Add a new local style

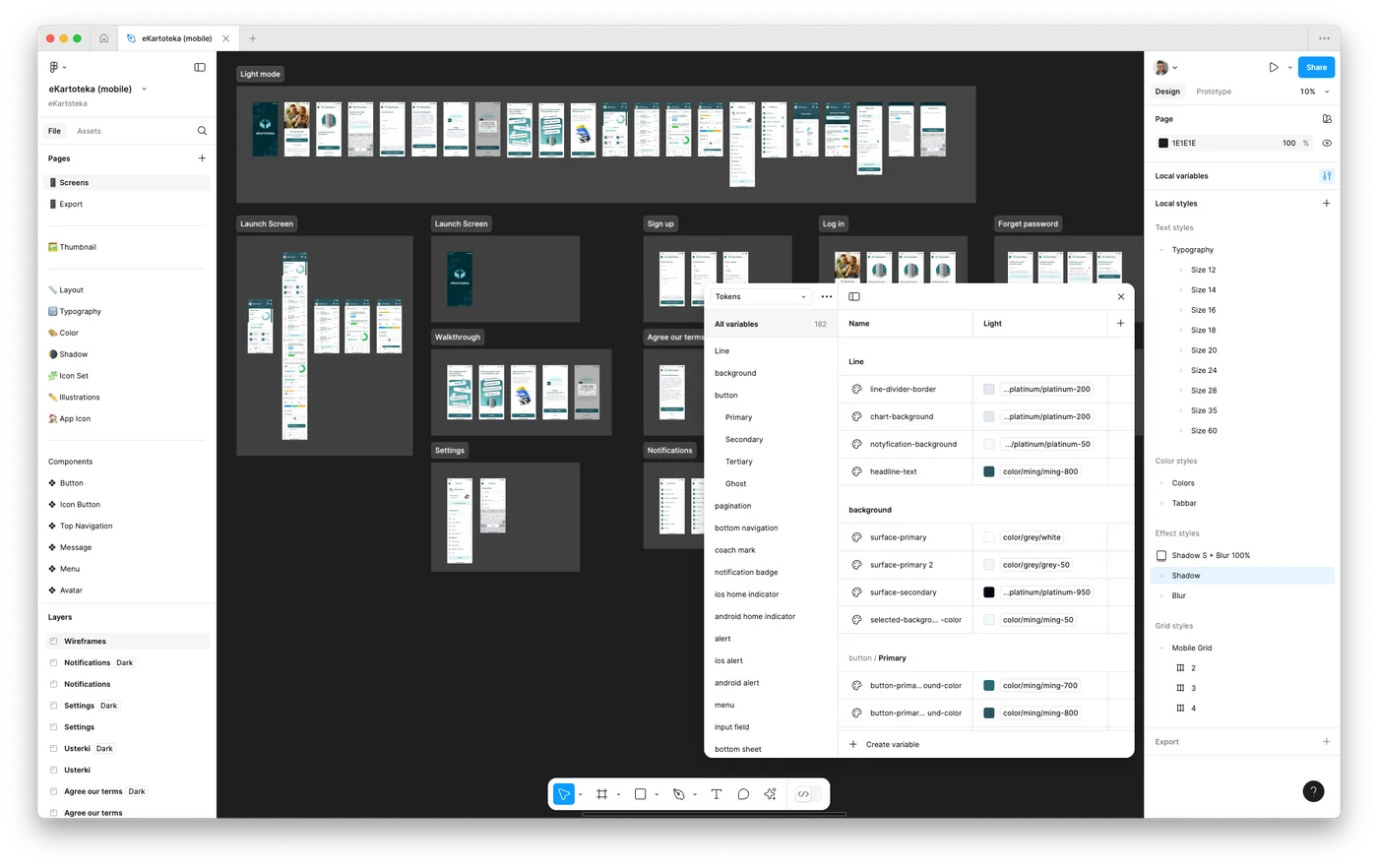(x=1327, y=204)
